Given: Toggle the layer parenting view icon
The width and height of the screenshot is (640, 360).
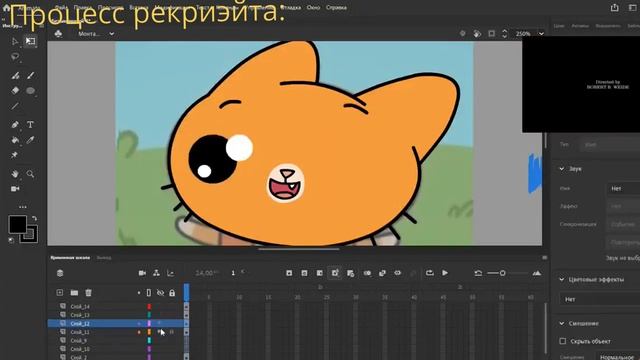Looking at the screenshot, I should [x=156, y=273].
